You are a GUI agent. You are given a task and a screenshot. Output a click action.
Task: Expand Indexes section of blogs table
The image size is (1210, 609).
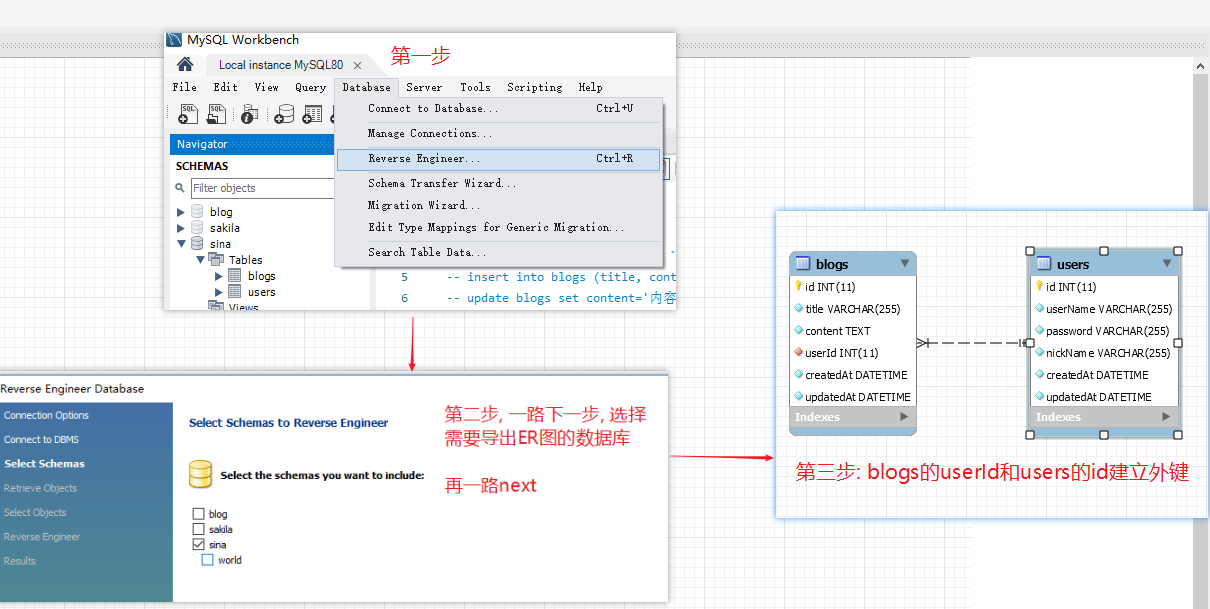[x=904, y=417]
